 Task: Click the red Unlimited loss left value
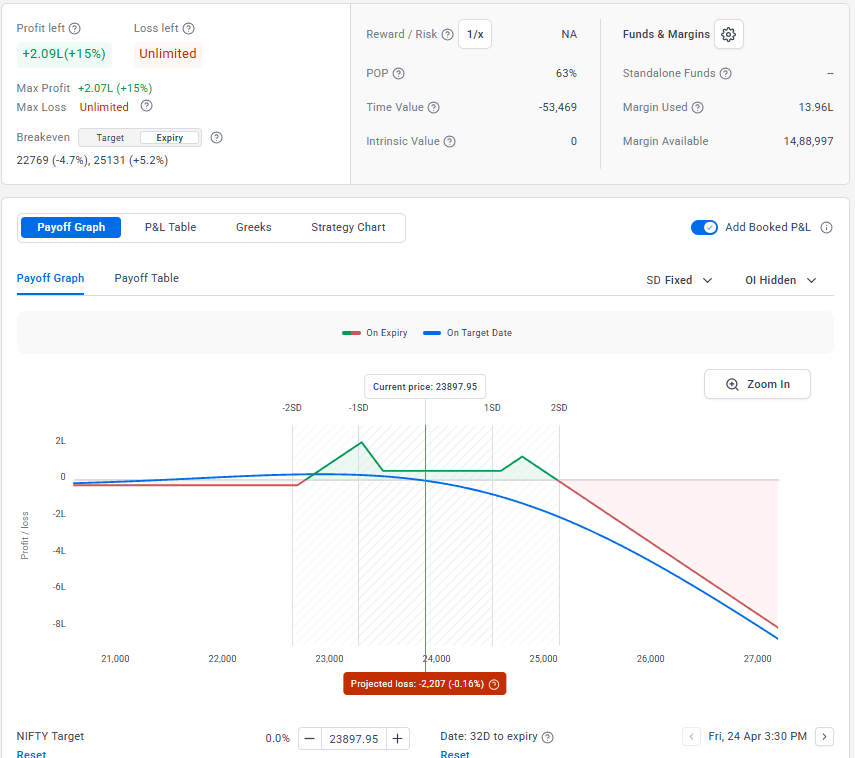[167, 54]
